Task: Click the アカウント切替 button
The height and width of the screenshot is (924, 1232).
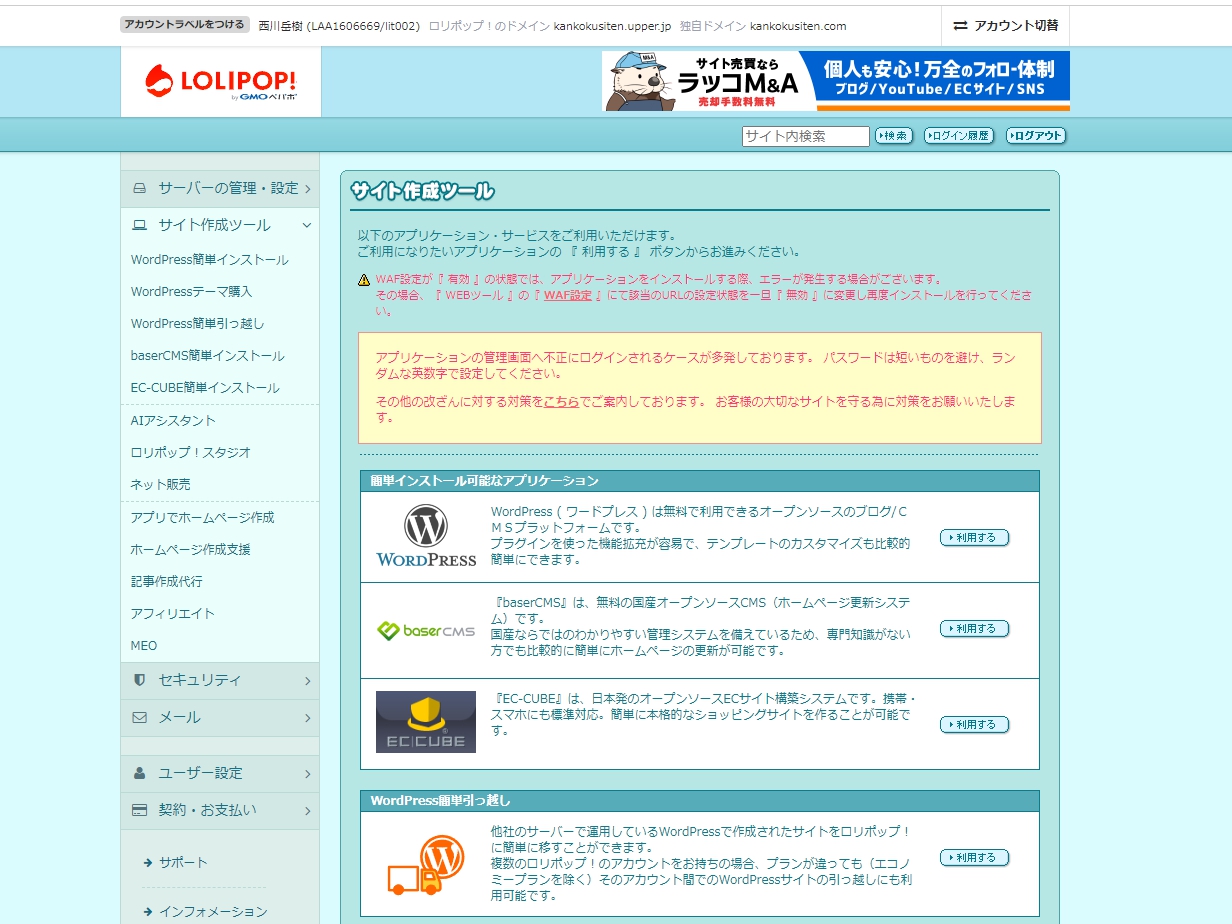Action: 1005,26
